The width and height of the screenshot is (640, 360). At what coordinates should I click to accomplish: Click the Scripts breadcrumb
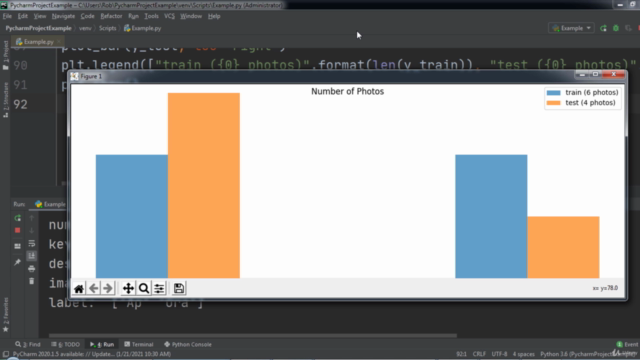(x=107, y=28)
